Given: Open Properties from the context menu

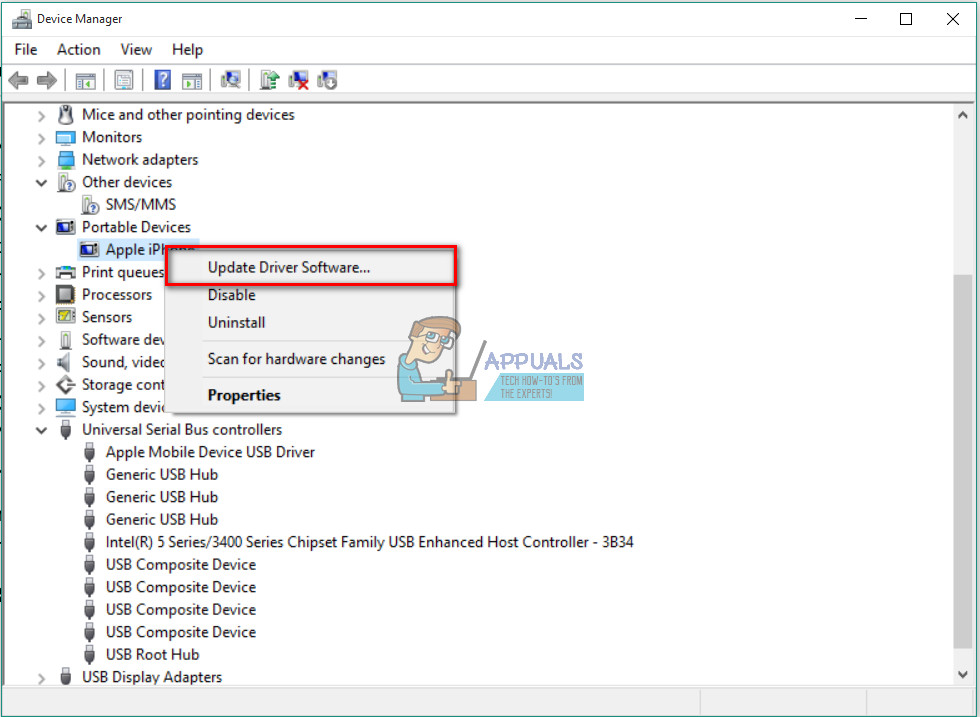Looking at the screenshot, I should 311,395.
